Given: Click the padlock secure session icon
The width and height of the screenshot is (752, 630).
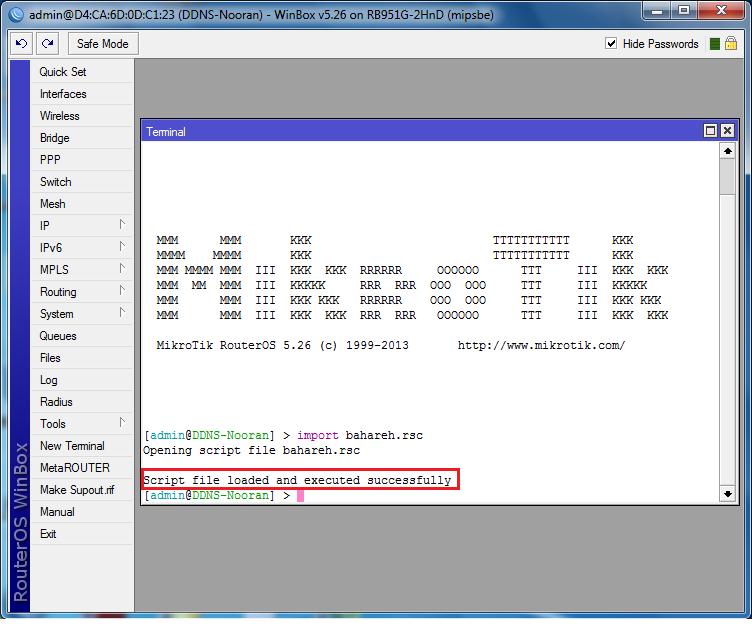Looking at the screenshot, I should [x=730, y=43].
